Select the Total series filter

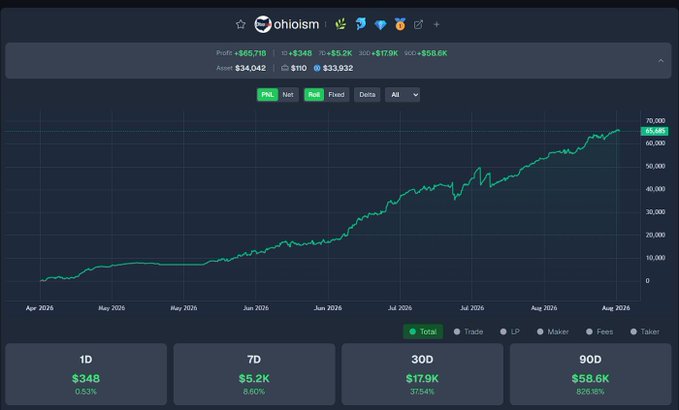click(423, 332)
